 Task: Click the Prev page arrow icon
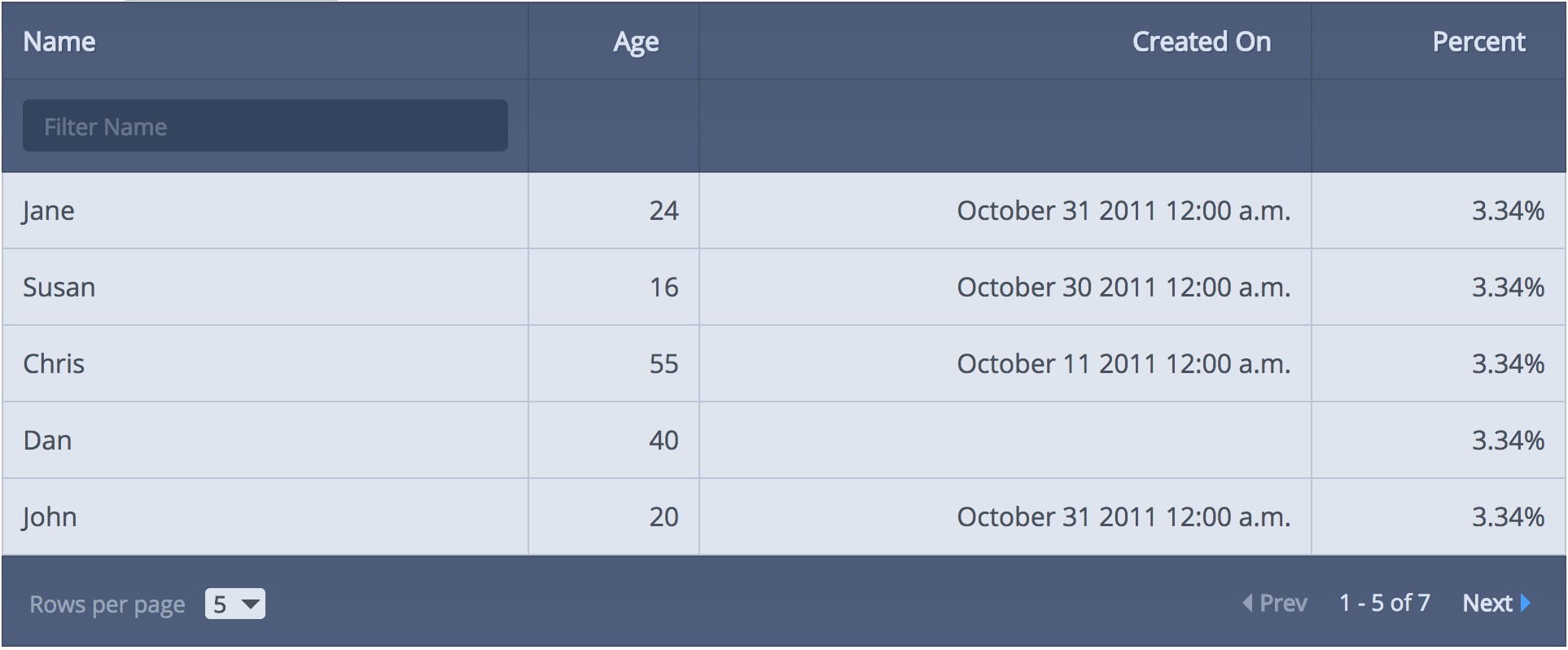(x=1247, y=604)
